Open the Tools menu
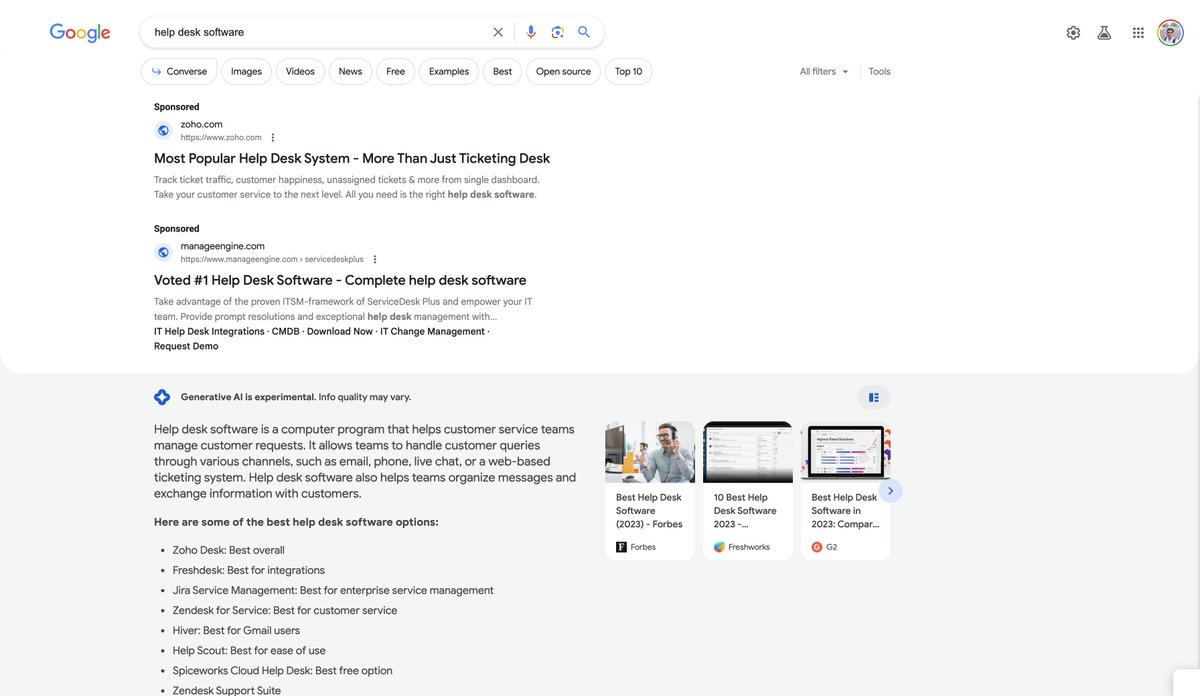 (x=879, y=72)
